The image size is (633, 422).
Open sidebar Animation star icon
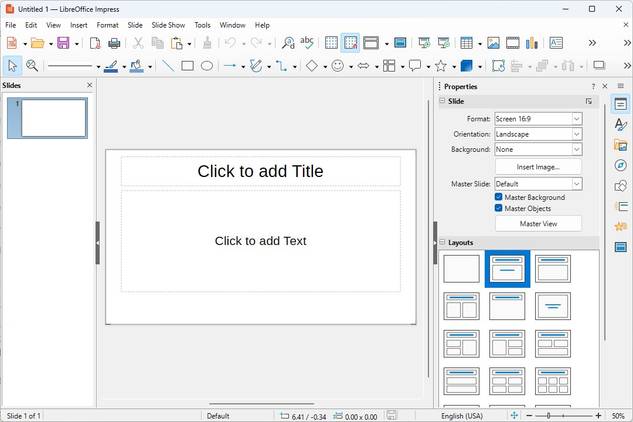(620, 227)
